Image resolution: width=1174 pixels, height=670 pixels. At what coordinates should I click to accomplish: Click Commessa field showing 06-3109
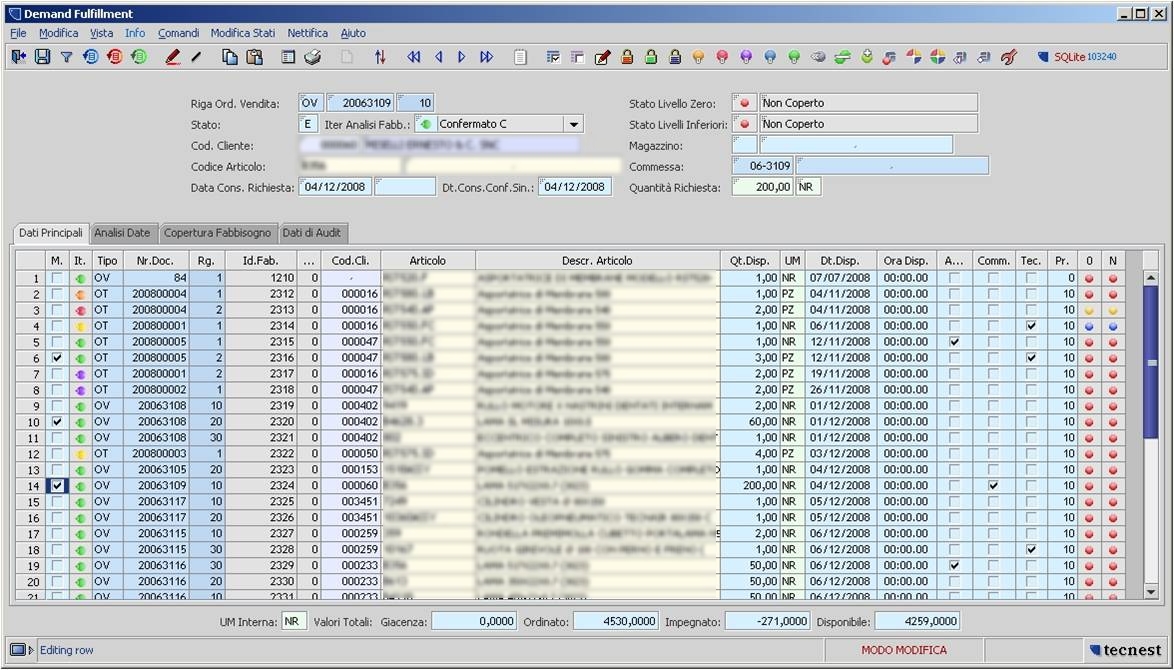[762, 166]
